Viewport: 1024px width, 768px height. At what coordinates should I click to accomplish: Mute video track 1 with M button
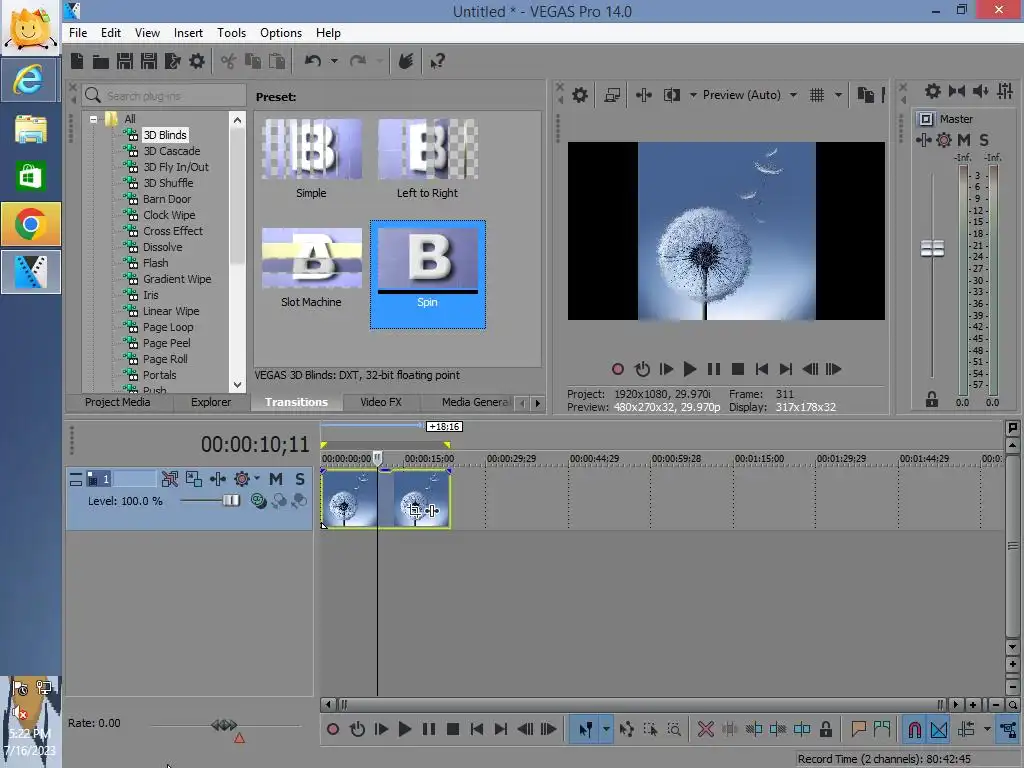pos(276,479)
